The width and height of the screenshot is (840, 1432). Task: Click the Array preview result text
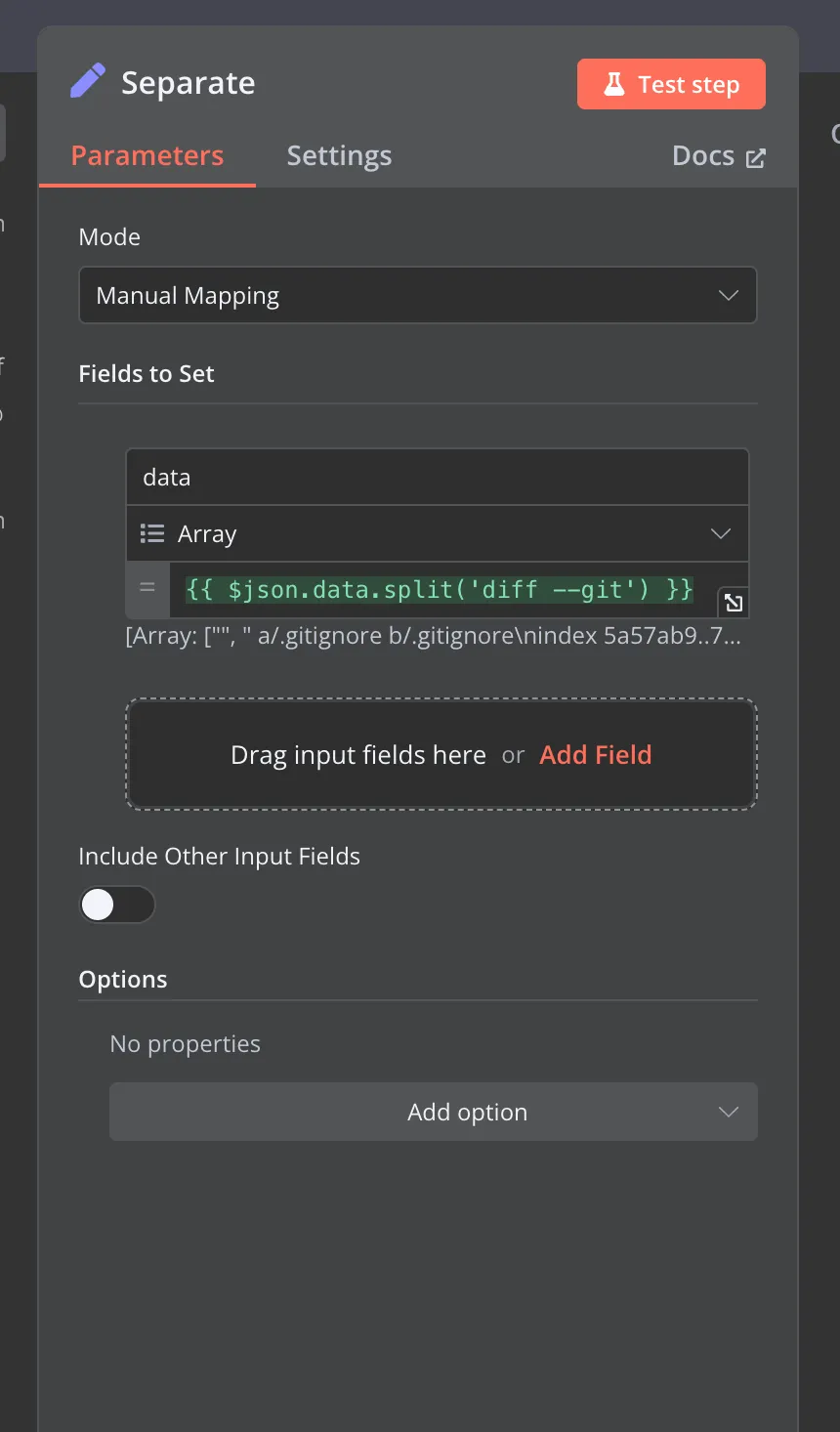click(x=434, y=637)
